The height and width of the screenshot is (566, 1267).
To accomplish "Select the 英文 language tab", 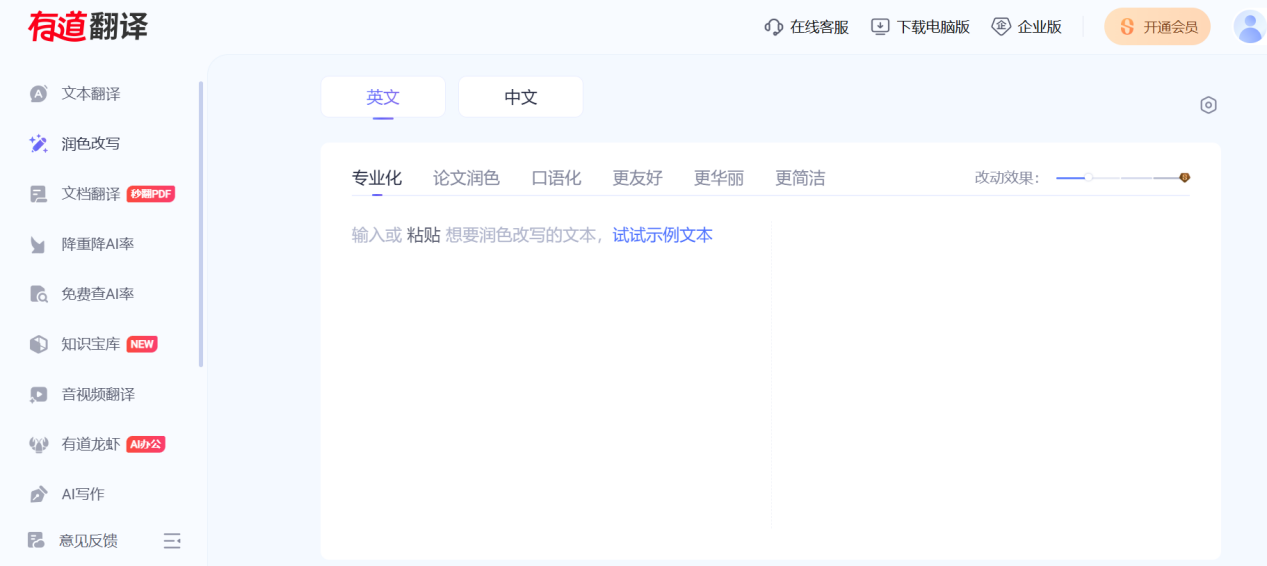I will click(383, 97).
